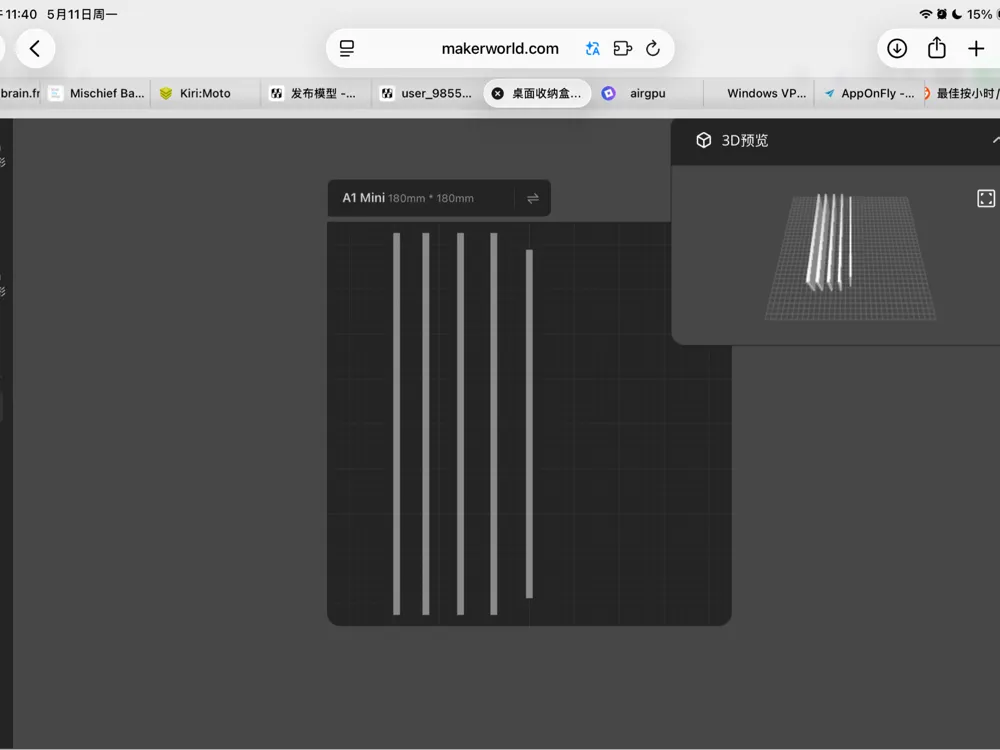The width and height of the screenshot is (1000, 750).
Task: Open the Windows VP... tab
Action: pyautogui.click(x=759, y=93)
